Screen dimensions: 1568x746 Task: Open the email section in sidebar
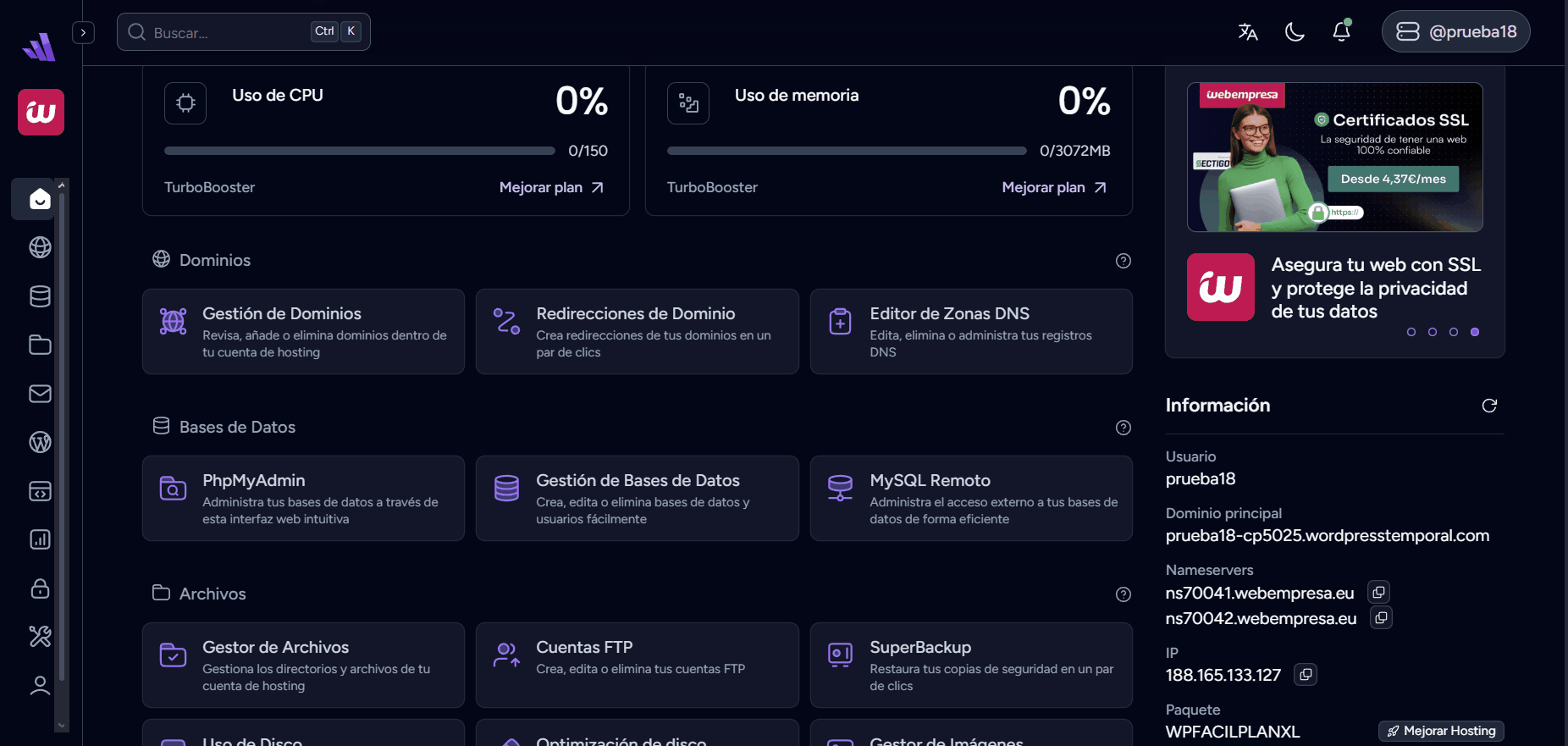point(40,394)
